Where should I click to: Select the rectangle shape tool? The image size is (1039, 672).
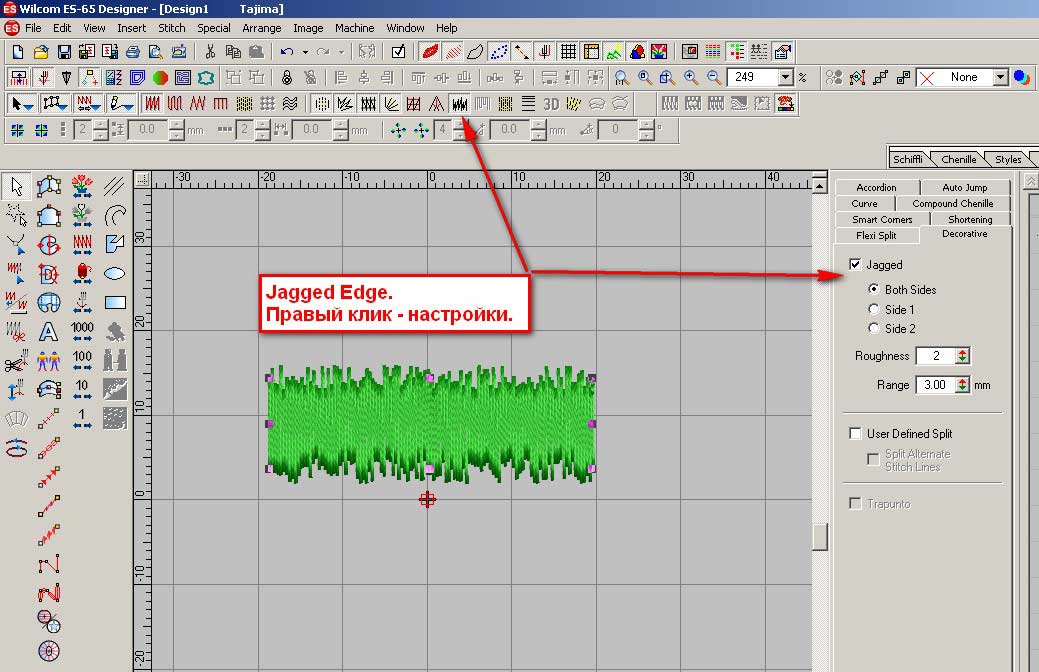coord(115,303)
